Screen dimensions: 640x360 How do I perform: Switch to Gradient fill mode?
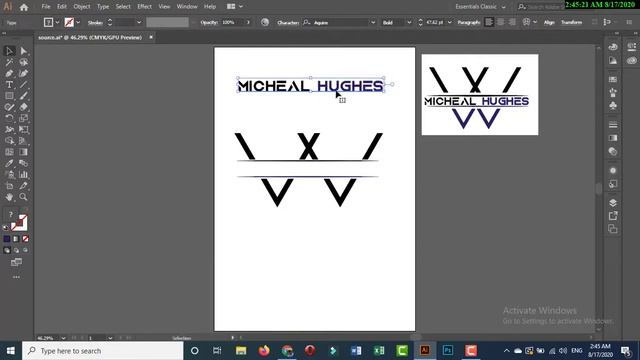pyautogui.click(x=16, y=239)
